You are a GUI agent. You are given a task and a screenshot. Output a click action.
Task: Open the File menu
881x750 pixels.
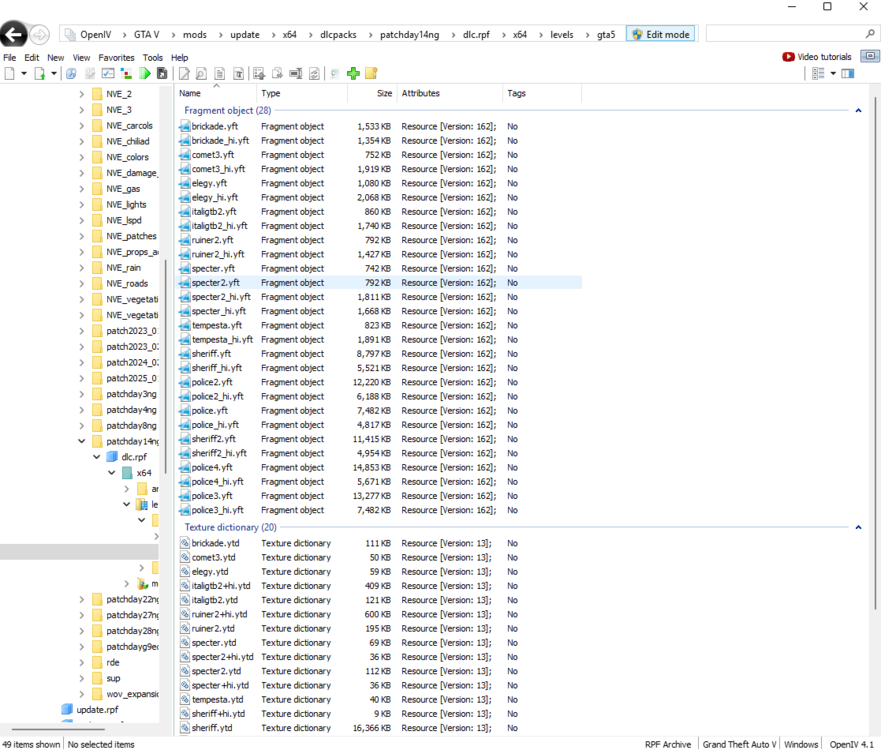[x=9, y=57]
